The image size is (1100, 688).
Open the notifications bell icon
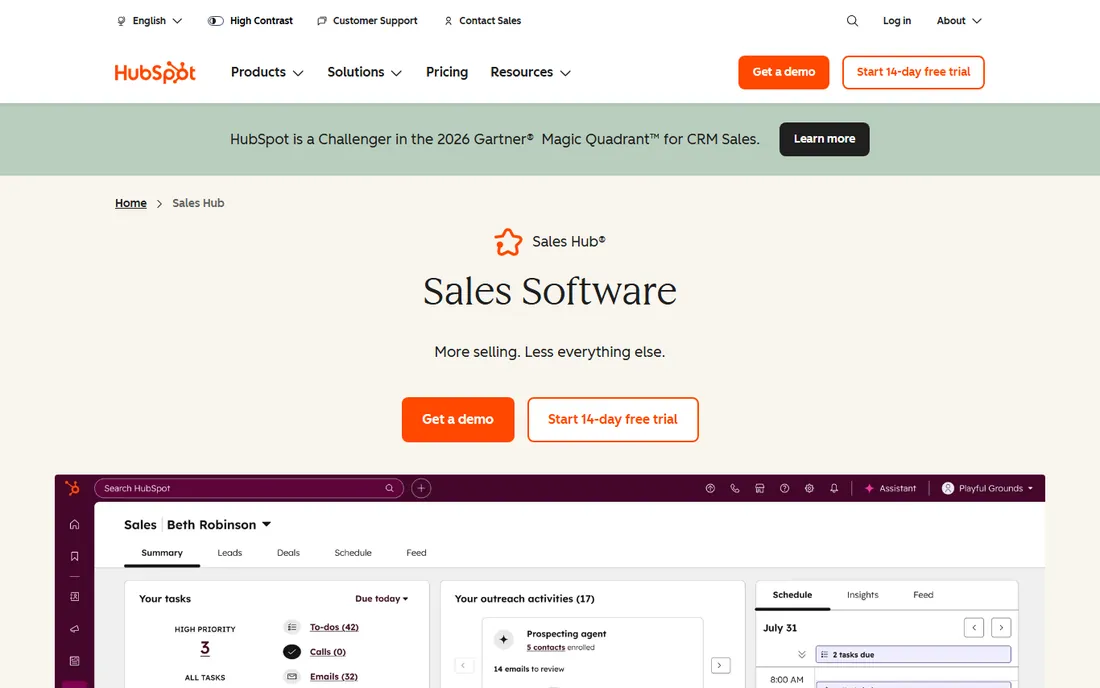pyautogui.click(x=834, y=488)
